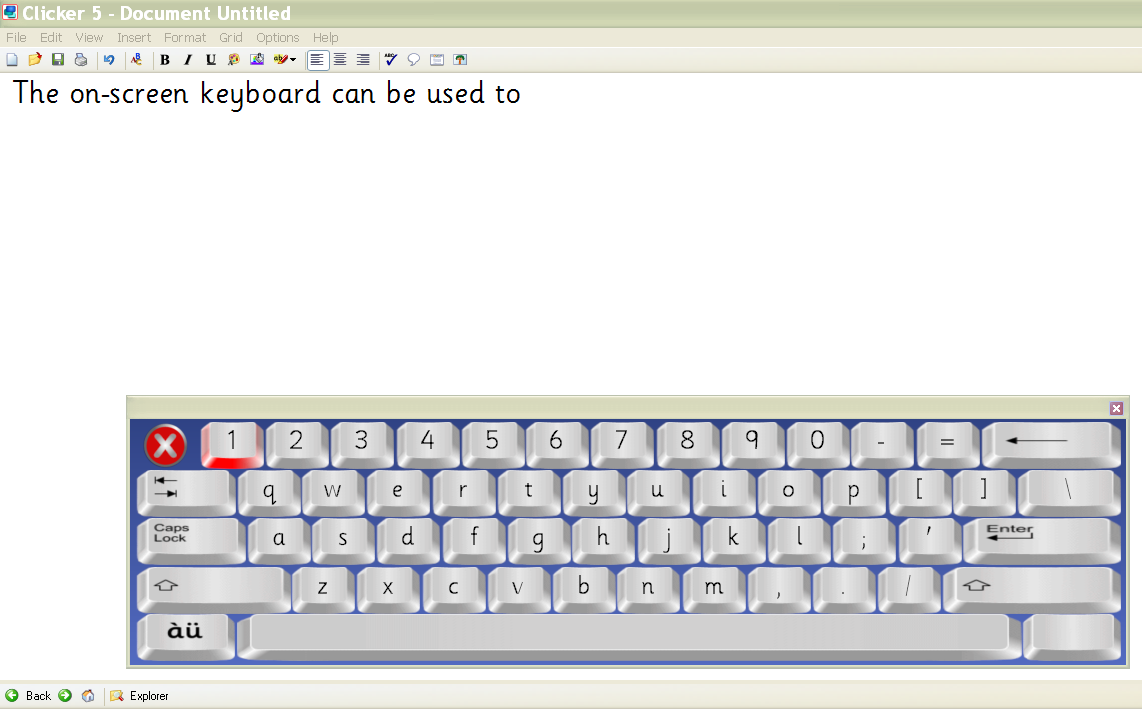Tap the 5 number key

click(x=492, y=444)
